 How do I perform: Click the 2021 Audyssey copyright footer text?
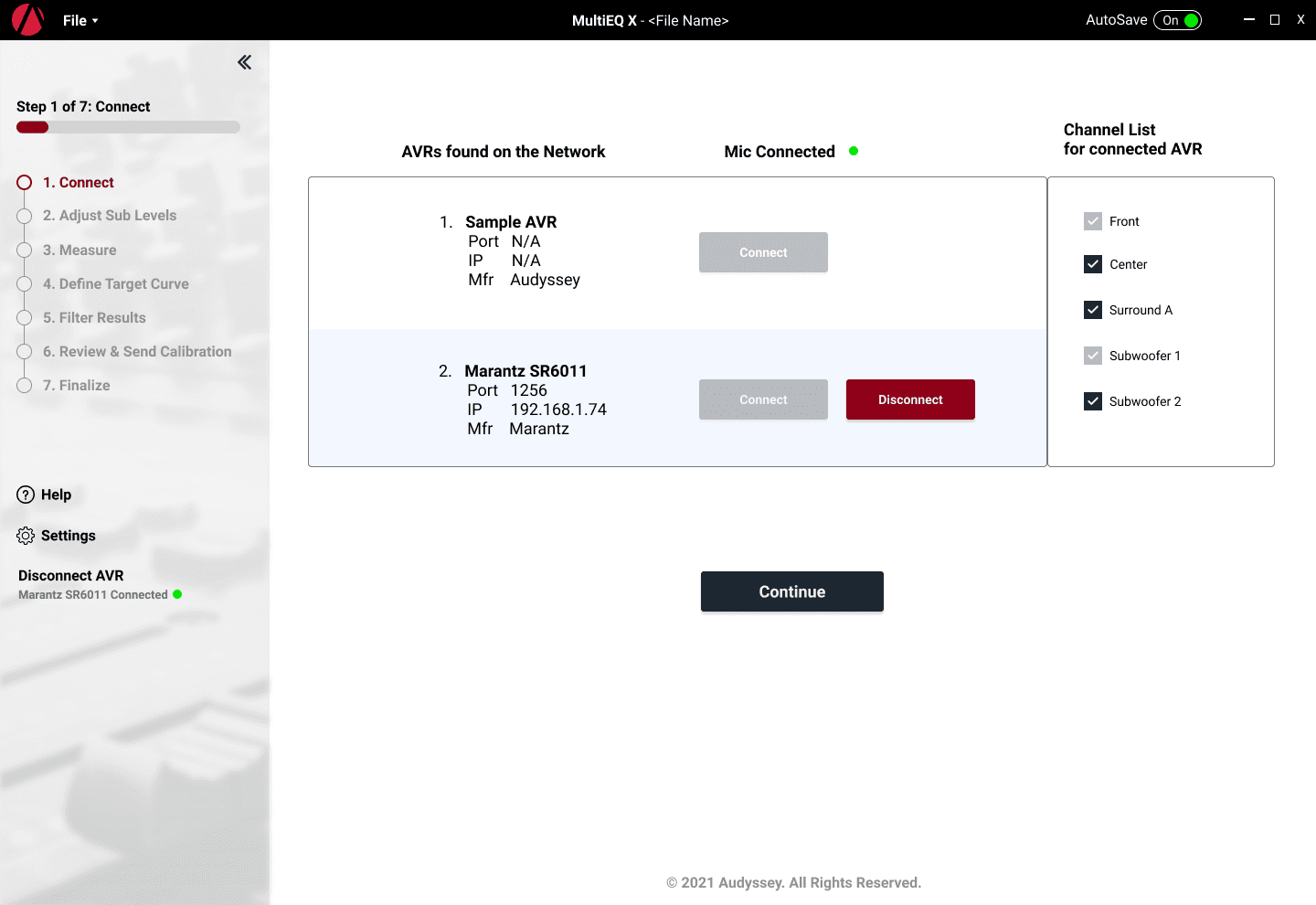(x=793, y=882)
